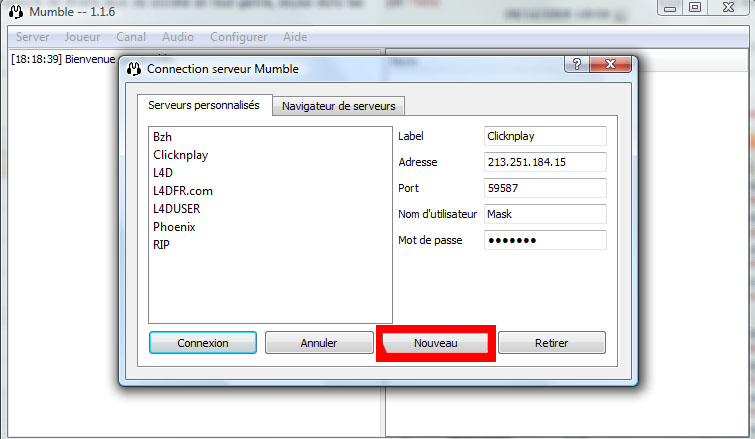Screen dimensions: 755x439
Task: Click the Mot de passe field
Action: [x=545, y=240]
